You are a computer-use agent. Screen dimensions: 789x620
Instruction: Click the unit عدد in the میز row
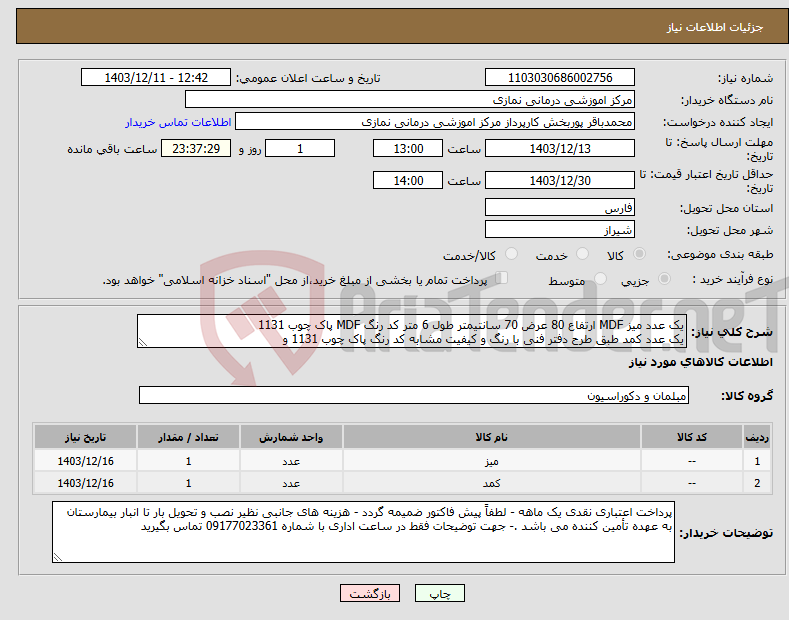(x=291, y=461)
